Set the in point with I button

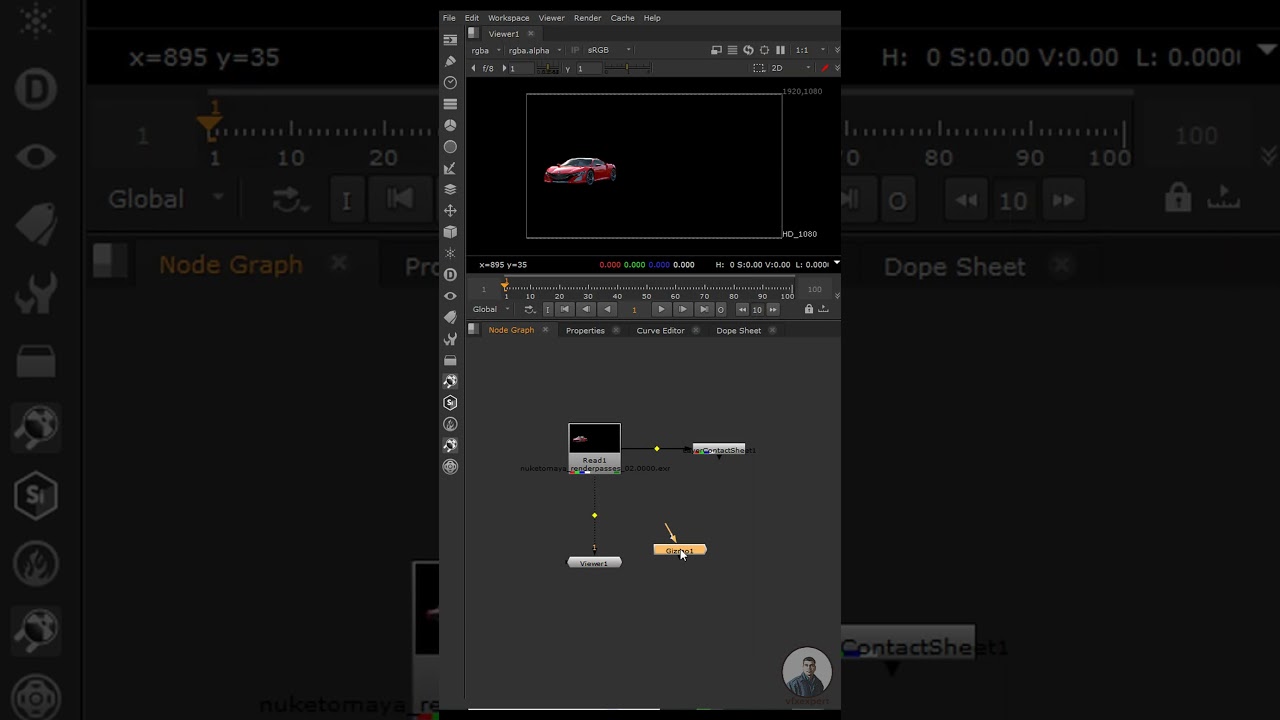pos(547,309)
